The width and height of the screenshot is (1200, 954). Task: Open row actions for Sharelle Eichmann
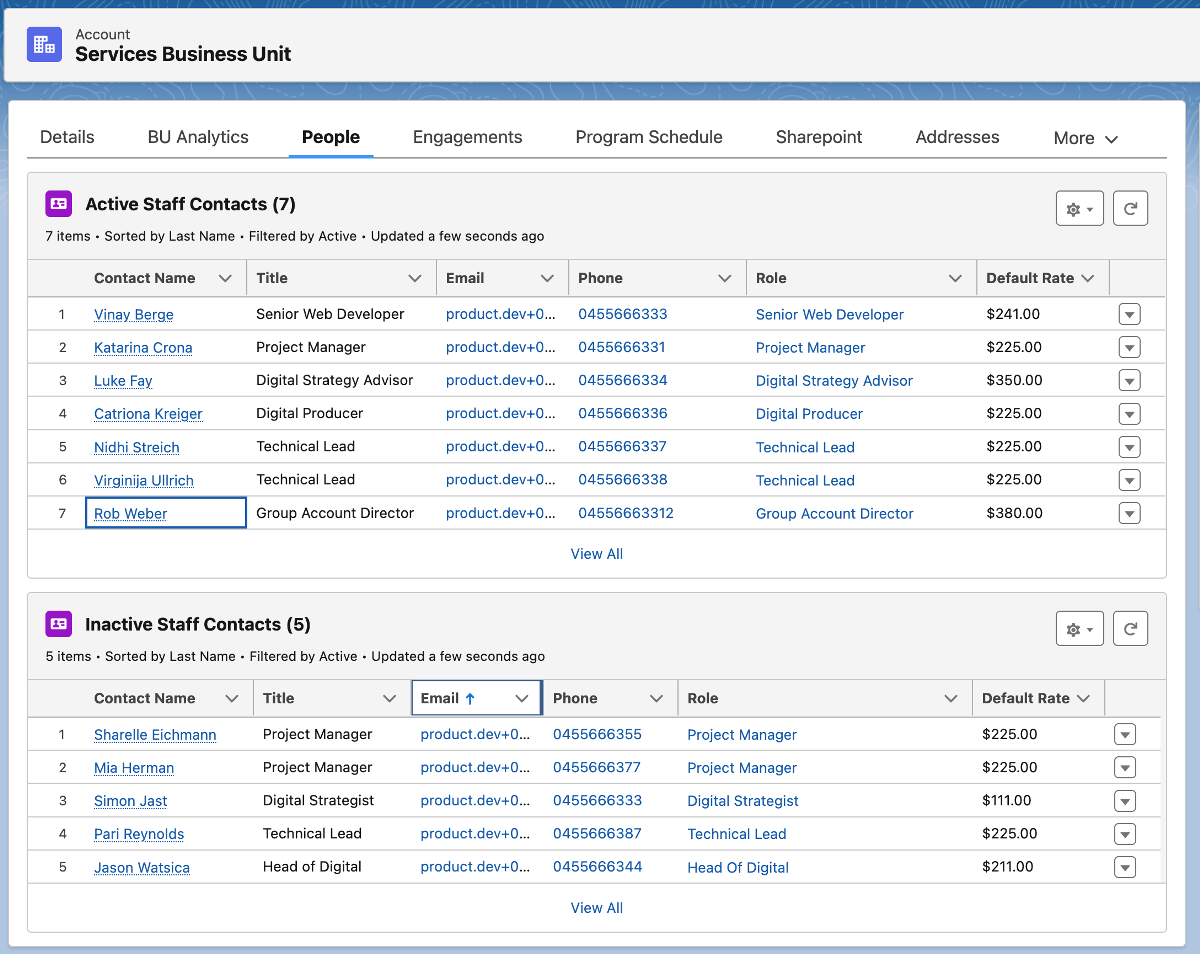click(x=1125, y=735)
